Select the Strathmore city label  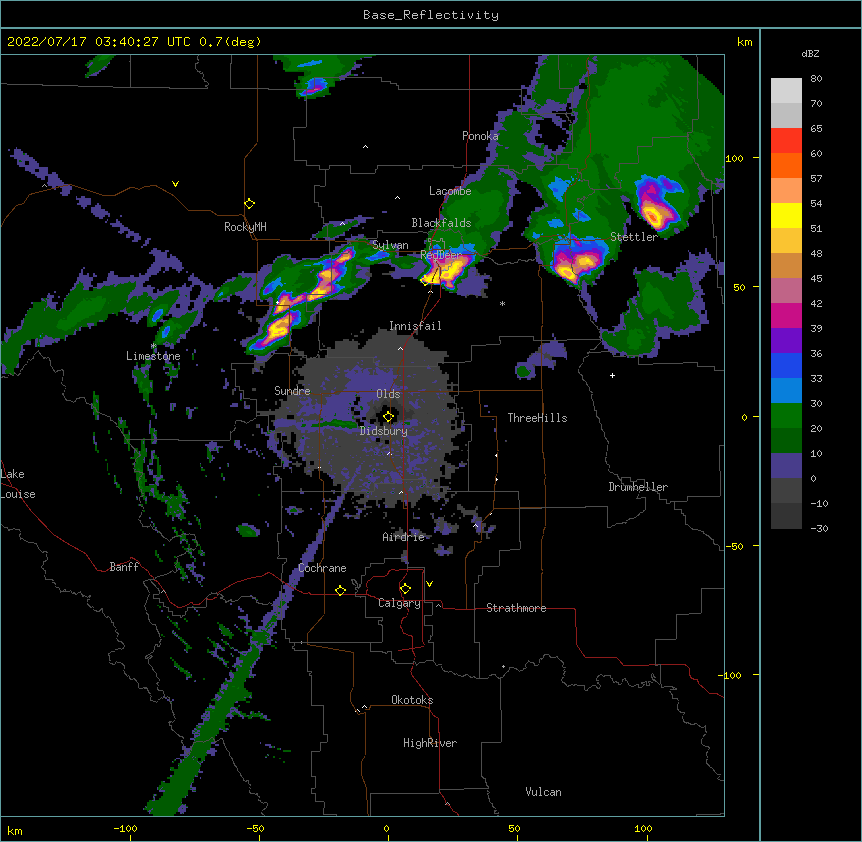click(x=516, y=608)
